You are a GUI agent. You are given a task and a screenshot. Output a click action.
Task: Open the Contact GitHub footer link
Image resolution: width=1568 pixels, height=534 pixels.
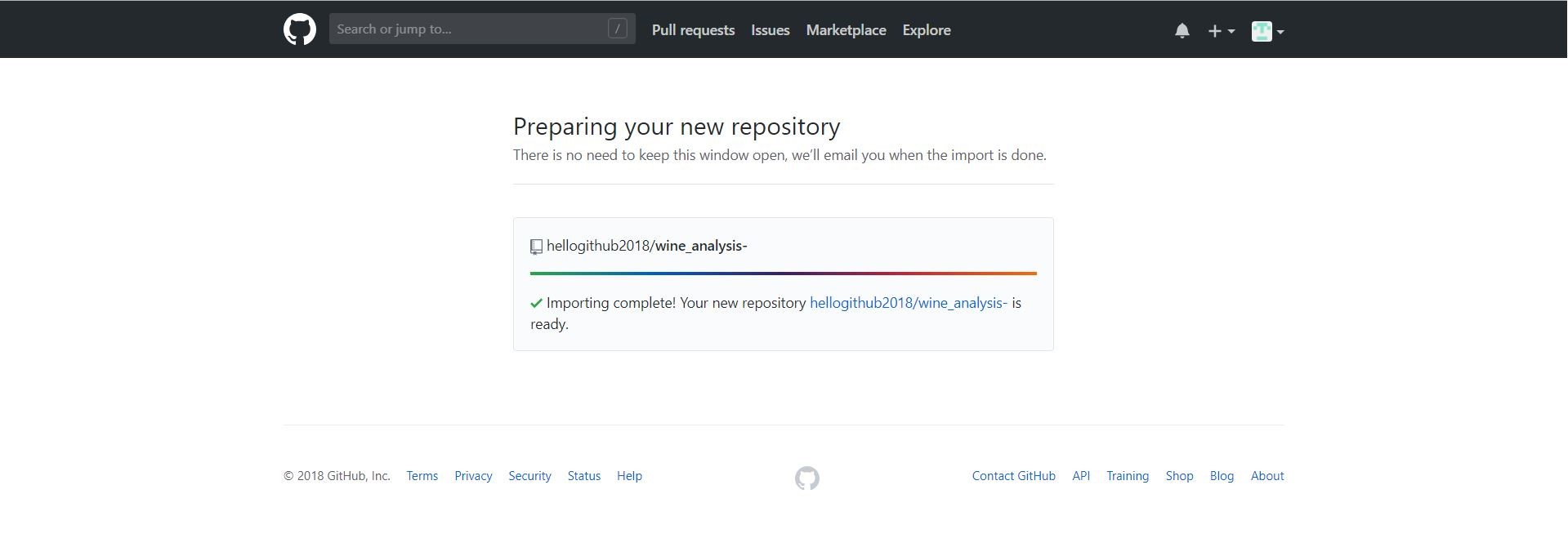click(1013, 476)
